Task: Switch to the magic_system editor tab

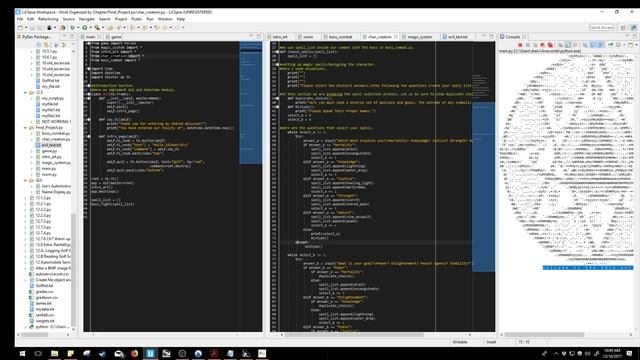Action: click(420, 37)
